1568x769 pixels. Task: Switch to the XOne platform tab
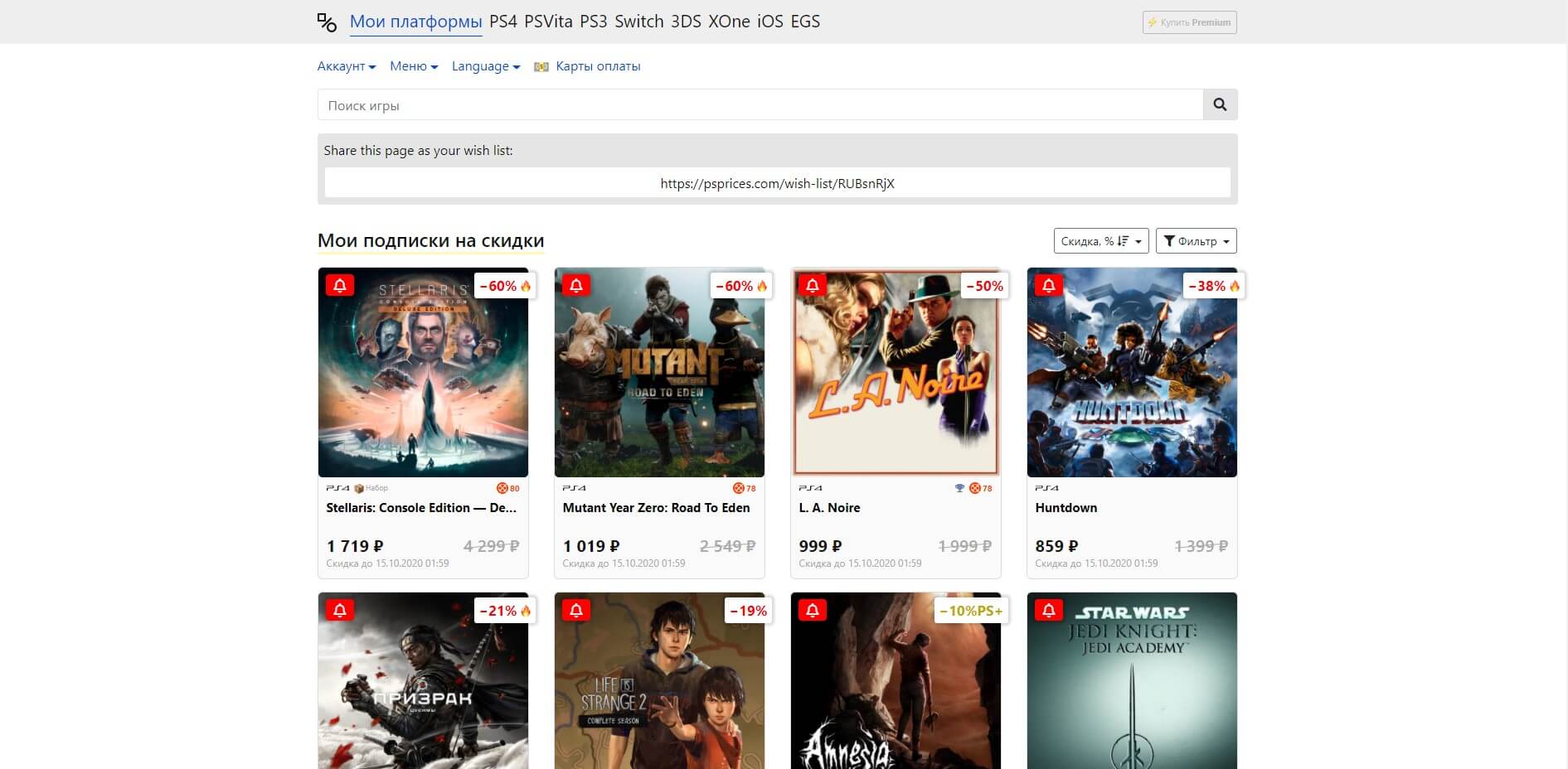(x=730, y=22)
